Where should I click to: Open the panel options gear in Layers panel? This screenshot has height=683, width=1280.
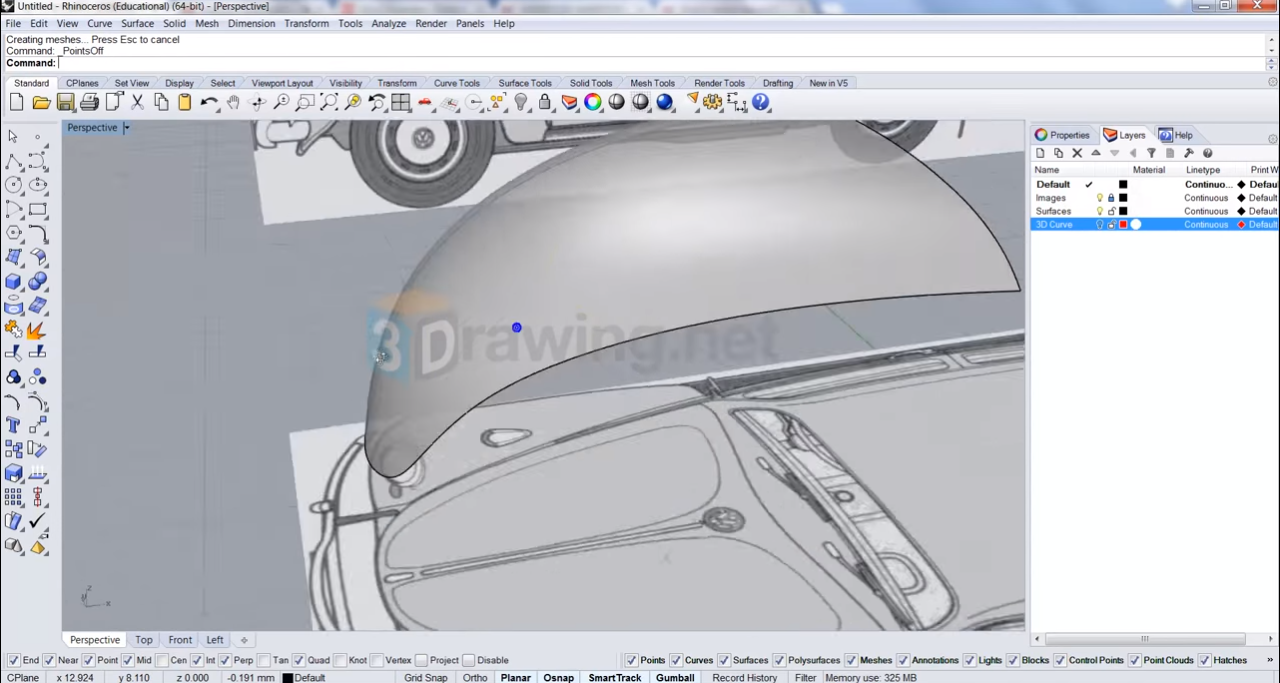(x=1272, y=139)
